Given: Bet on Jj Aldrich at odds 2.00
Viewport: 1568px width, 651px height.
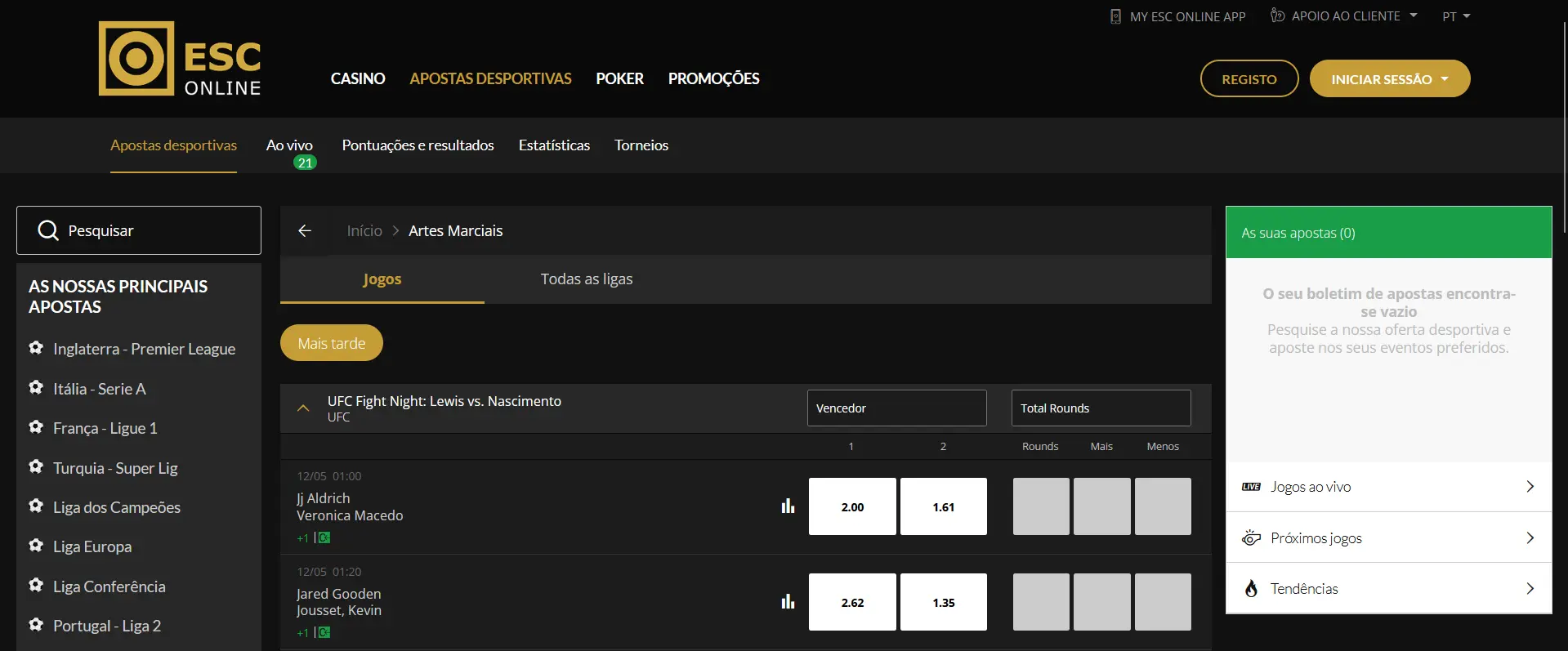Looking at the screenshot, I should 852,506.
